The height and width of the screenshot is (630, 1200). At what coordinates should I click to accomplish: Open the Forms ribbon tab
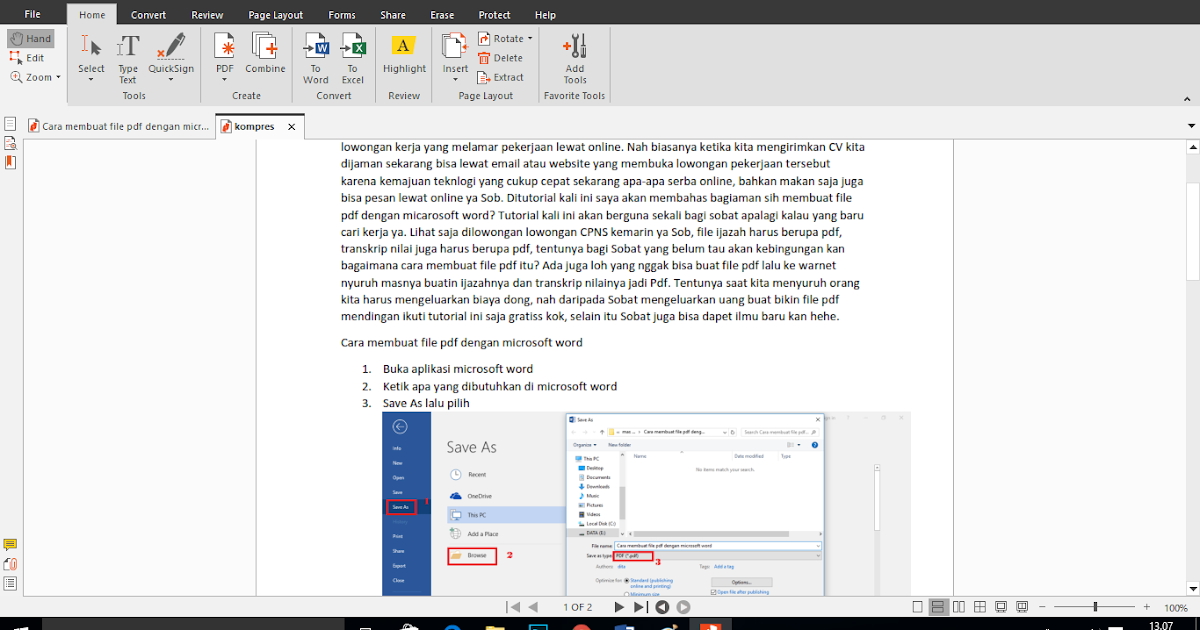click(342, 15)
